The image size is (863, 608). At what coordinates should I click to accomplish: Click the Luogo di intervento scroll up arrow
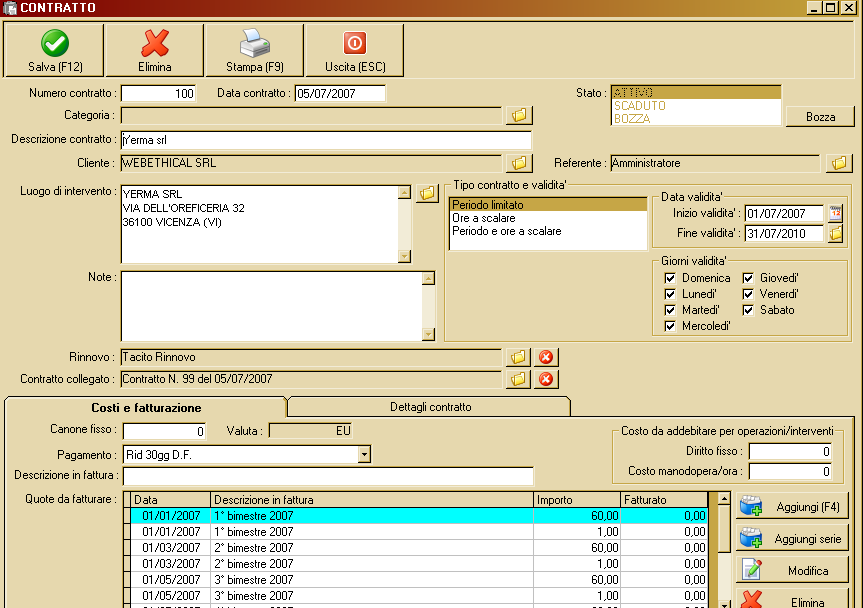(405, 192)
